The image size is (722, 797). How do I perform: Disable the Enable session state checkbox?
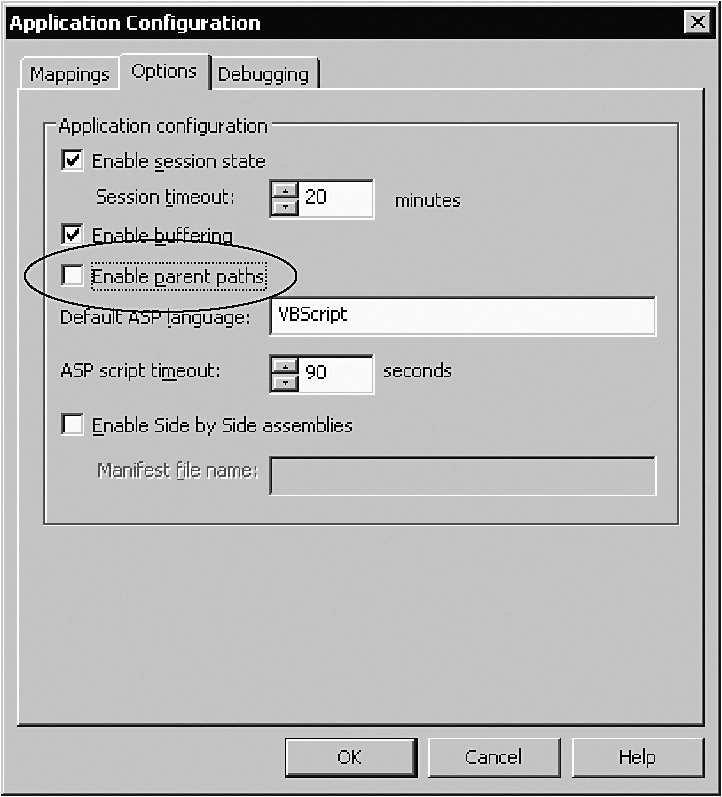(x=72, y=160)
